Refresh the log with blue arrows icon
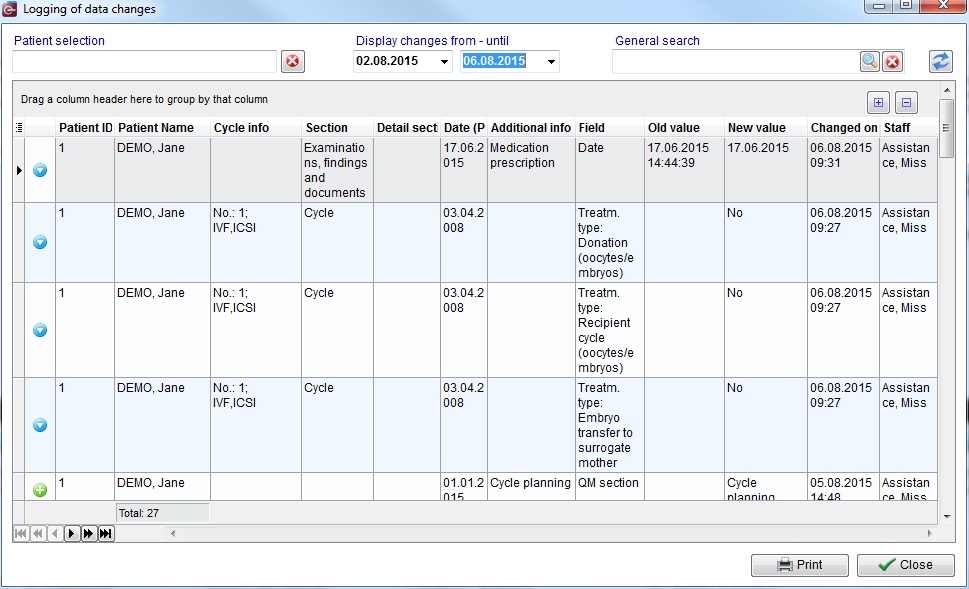 [941, 61]
